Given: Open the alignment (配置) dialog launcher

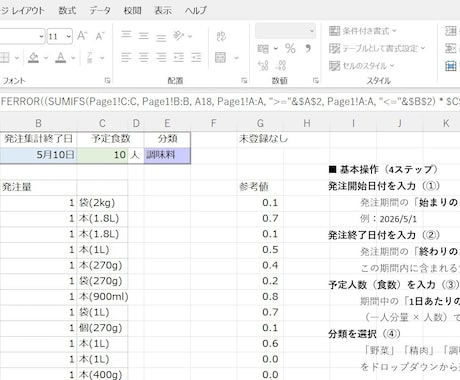Looking at the screenshot, I should [x=244, y=80].
